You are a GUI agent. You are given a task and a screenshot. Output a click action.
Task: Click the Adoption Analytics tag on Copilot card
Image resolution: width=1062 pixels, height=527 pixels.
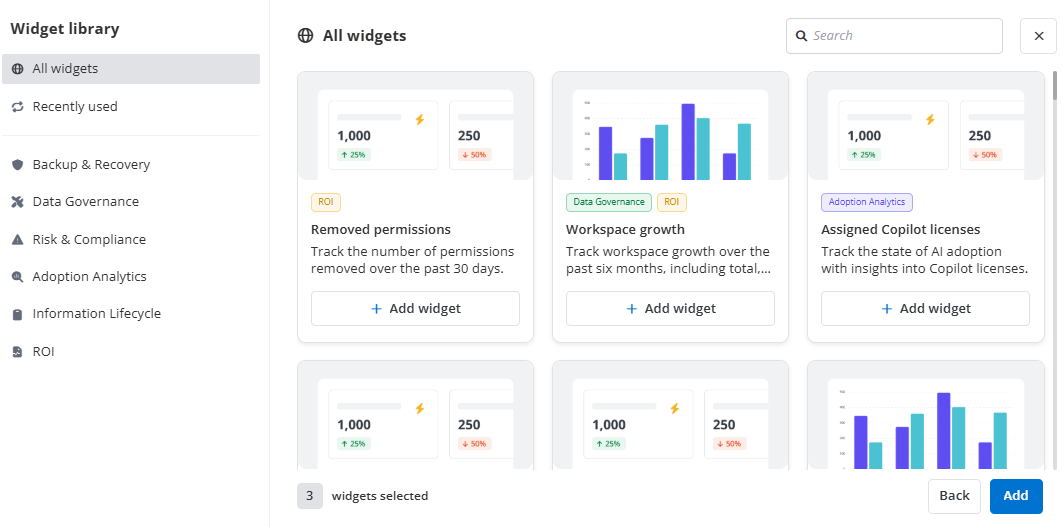tap(866, 202)
